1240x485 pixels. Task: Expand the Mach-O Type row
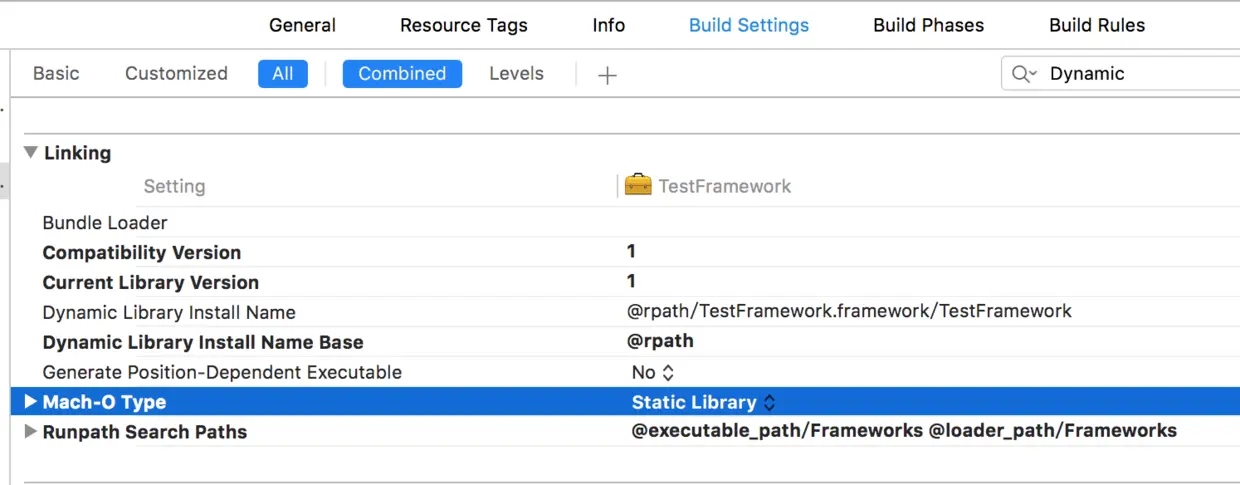(x=30, y=402)
